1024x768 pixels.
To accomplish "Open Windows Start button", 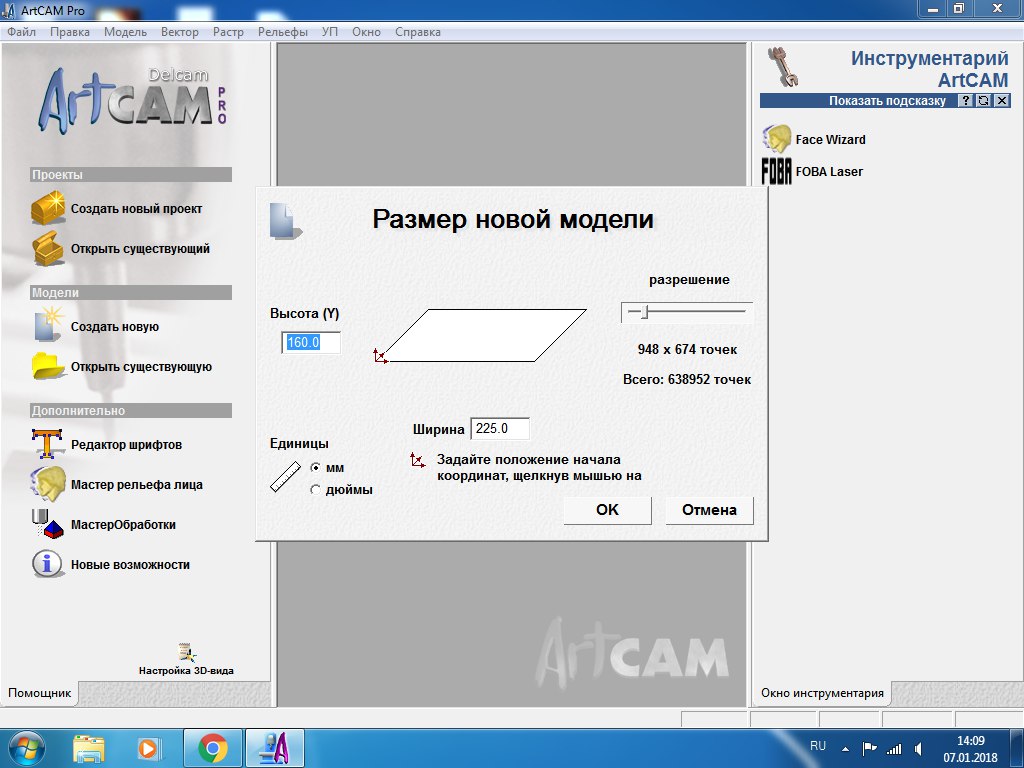I will click(26, 748).
